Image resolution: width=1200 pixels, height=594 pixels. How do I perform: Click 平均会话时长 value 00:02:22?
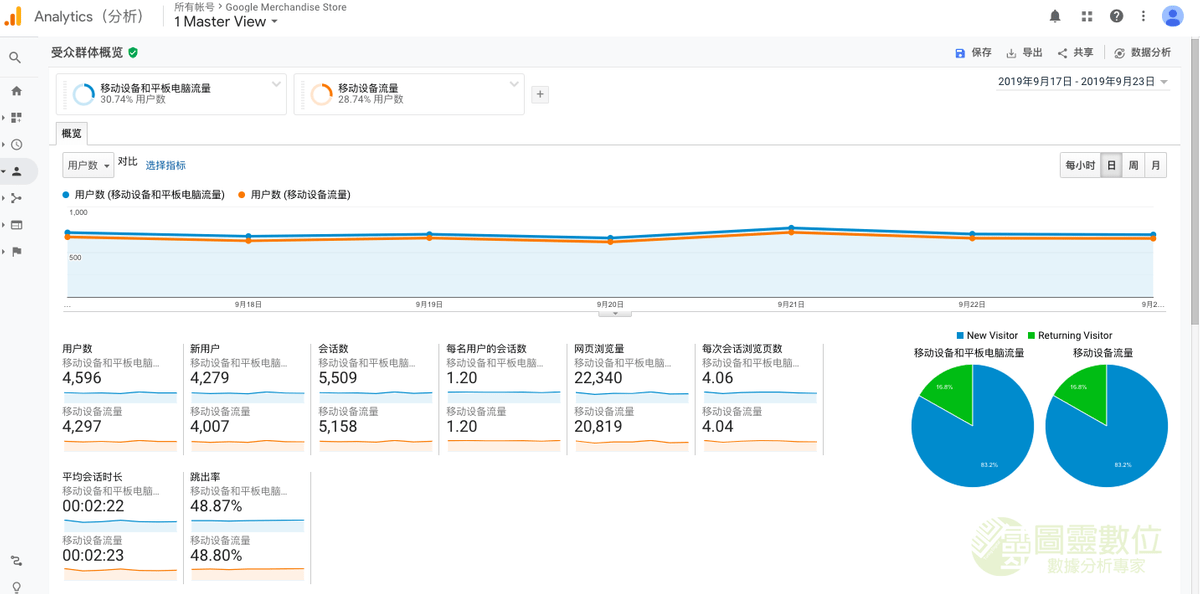(93, 507)
